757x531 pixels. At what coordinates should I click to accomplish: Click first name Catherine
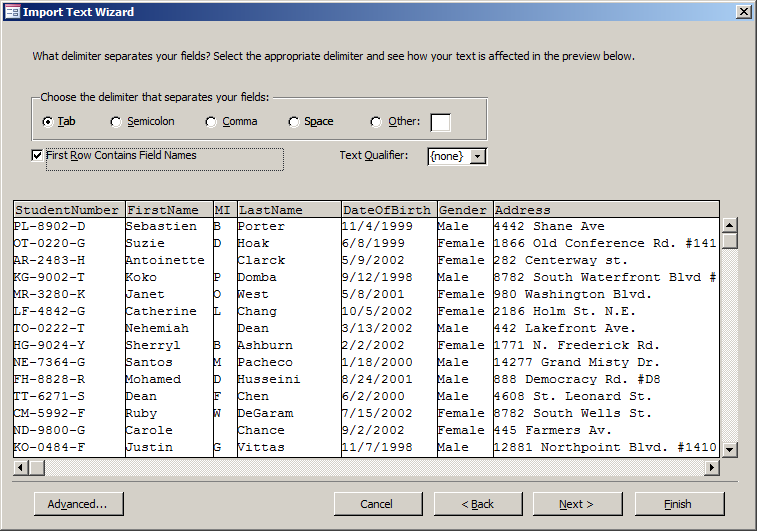(161, 311)
